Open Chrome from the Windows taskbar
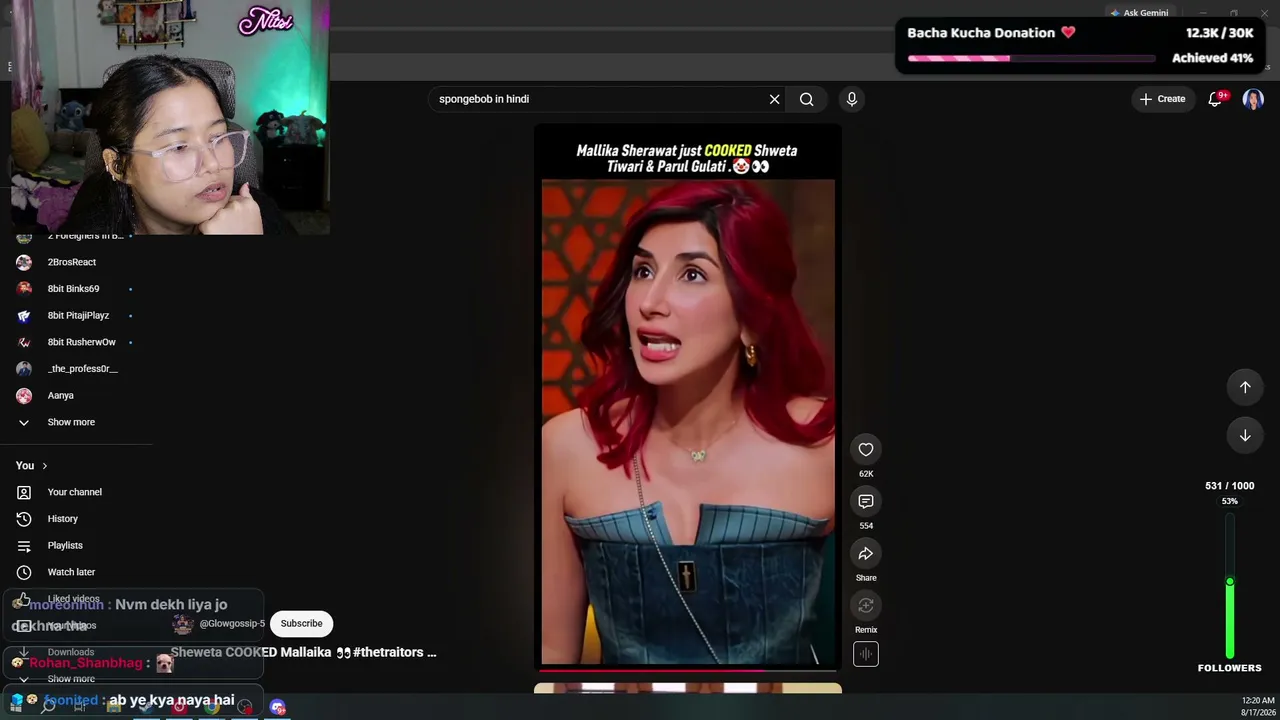1280x720 pixels. (x=212, y=707)
